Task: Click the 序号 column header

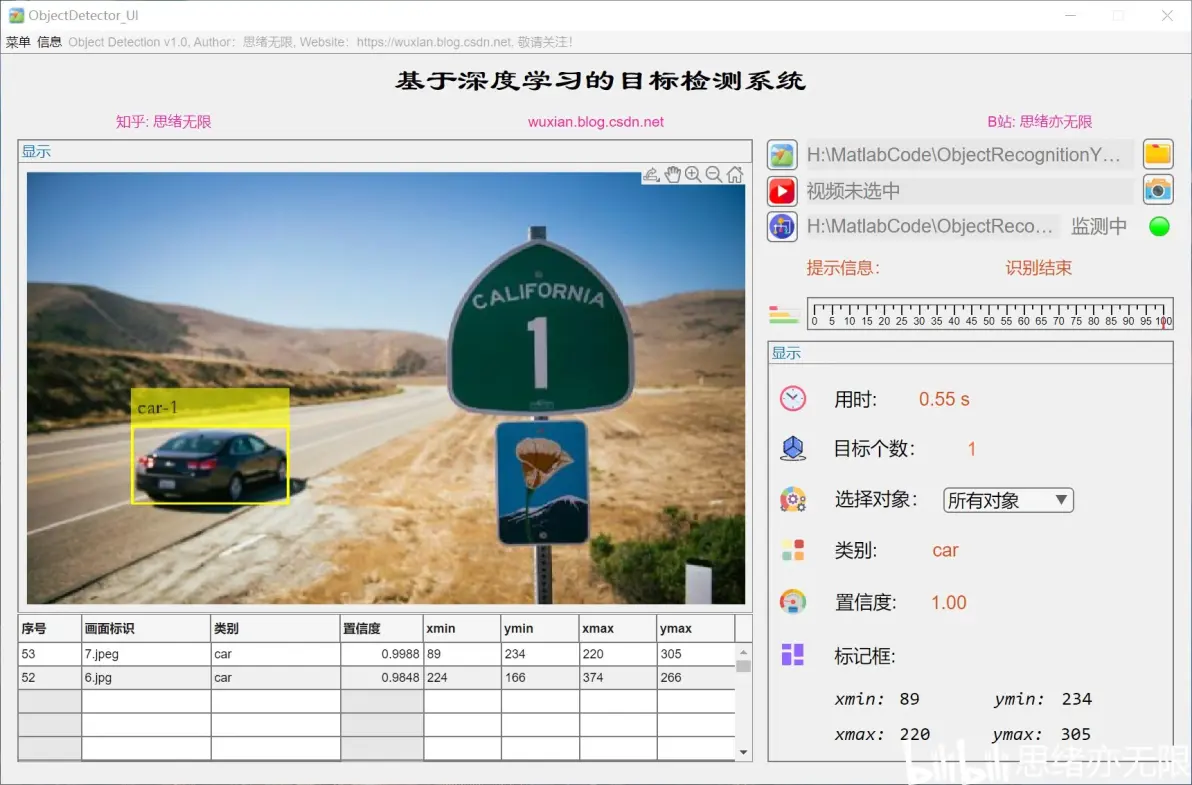Action: click(x=49, y=628)
